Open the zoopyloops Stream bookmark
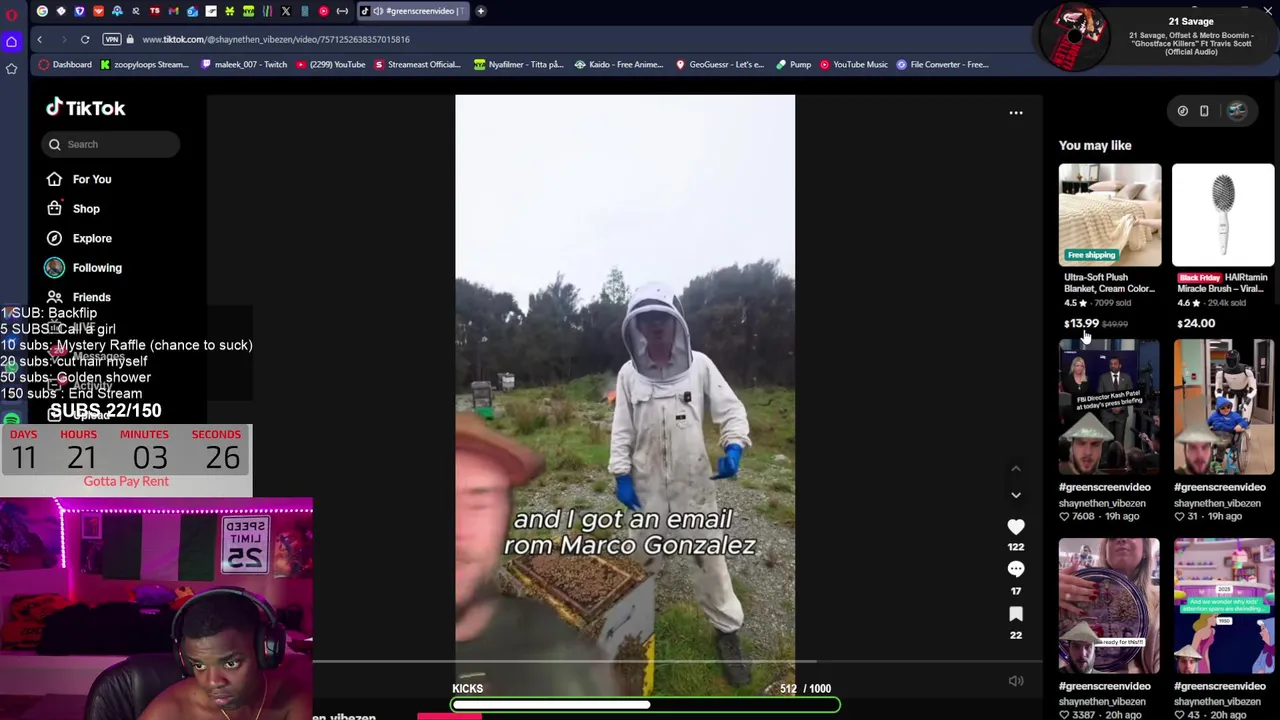Image resolution: width=1280 pixels, height=720 pixels. click(144, 64)
